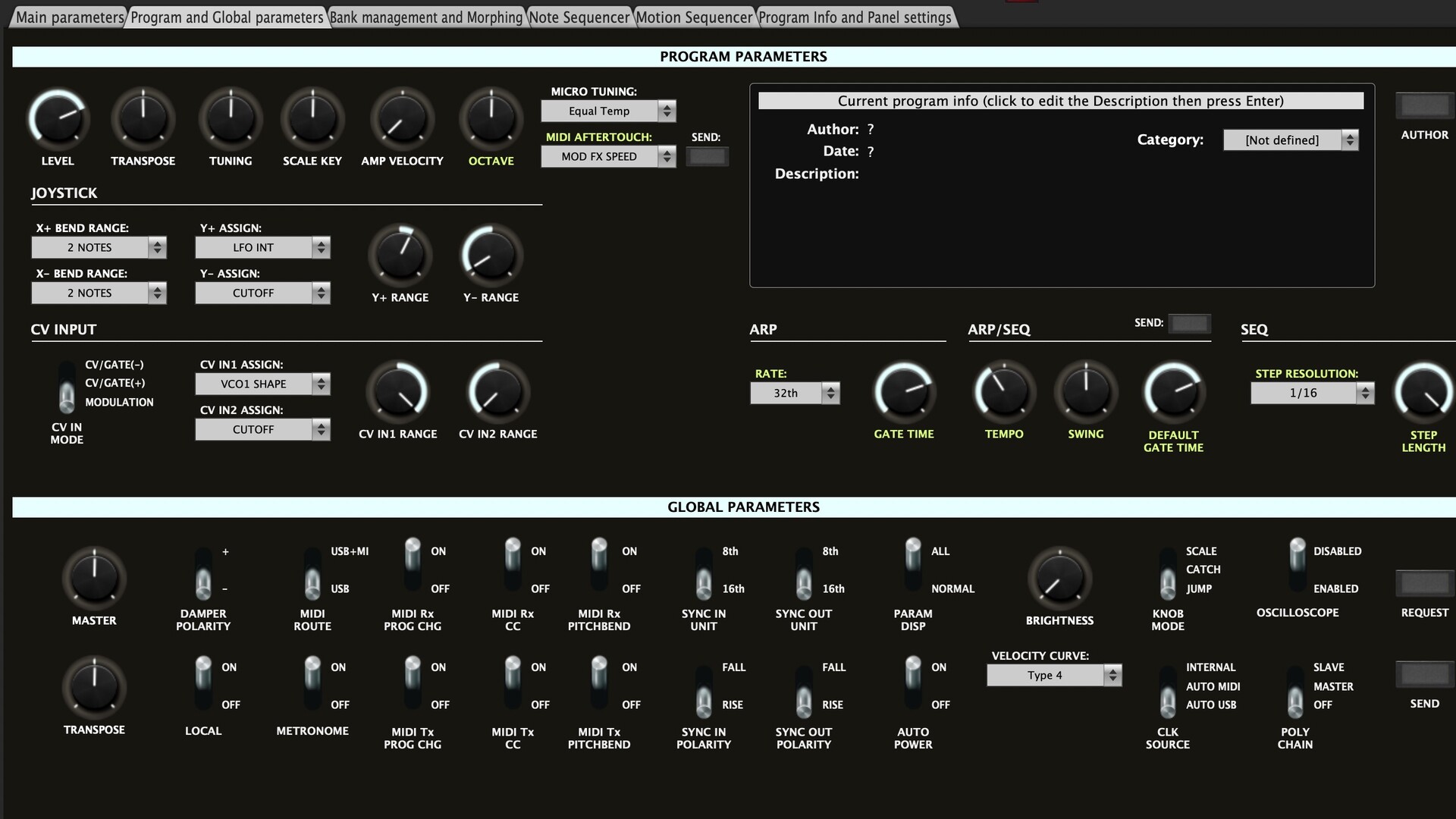Switch to the Note Sequencer tab
1456x819 pixels.
[x=579, y=17]
